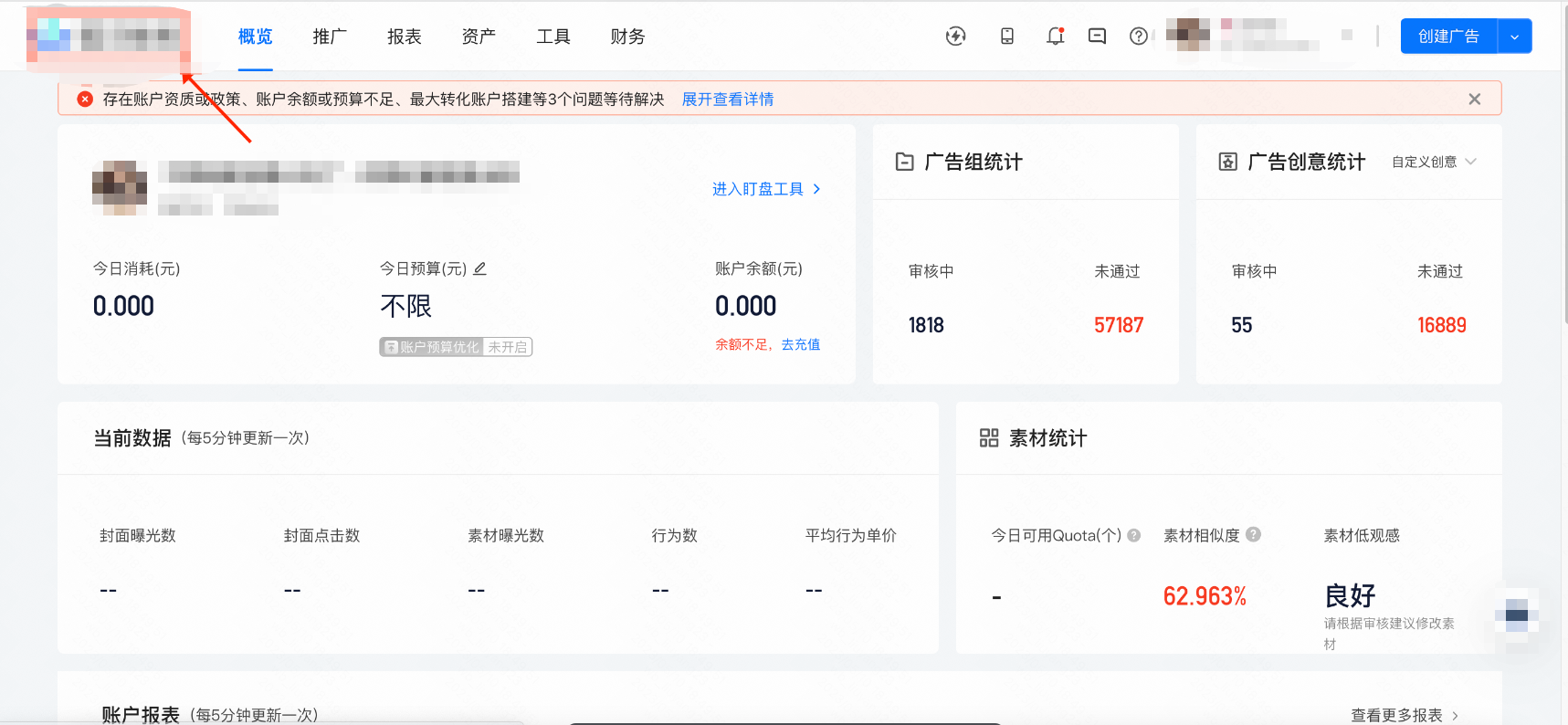
Task: Click help icon next to 今日可用Quota
Action: [x=1133, y=535]
